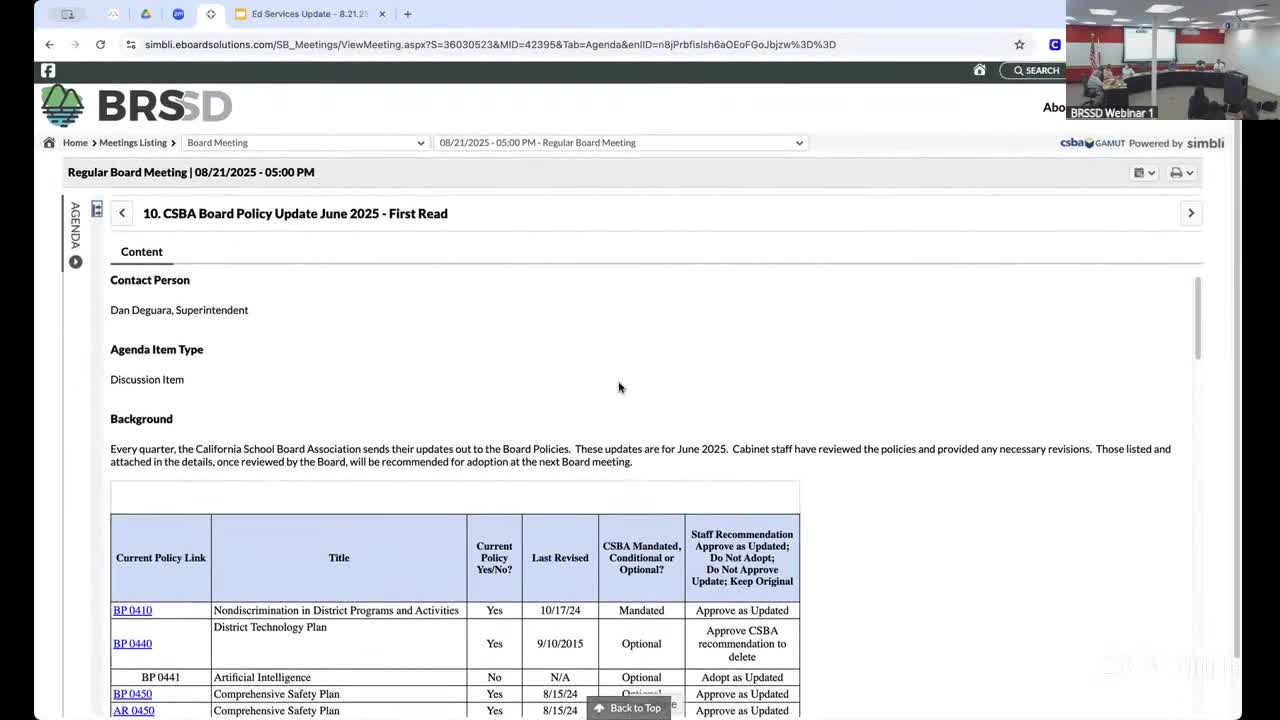1280x720 pixels.
Task: Switch to the Ed Services Update tab
Action: click(x=310, y=14)
